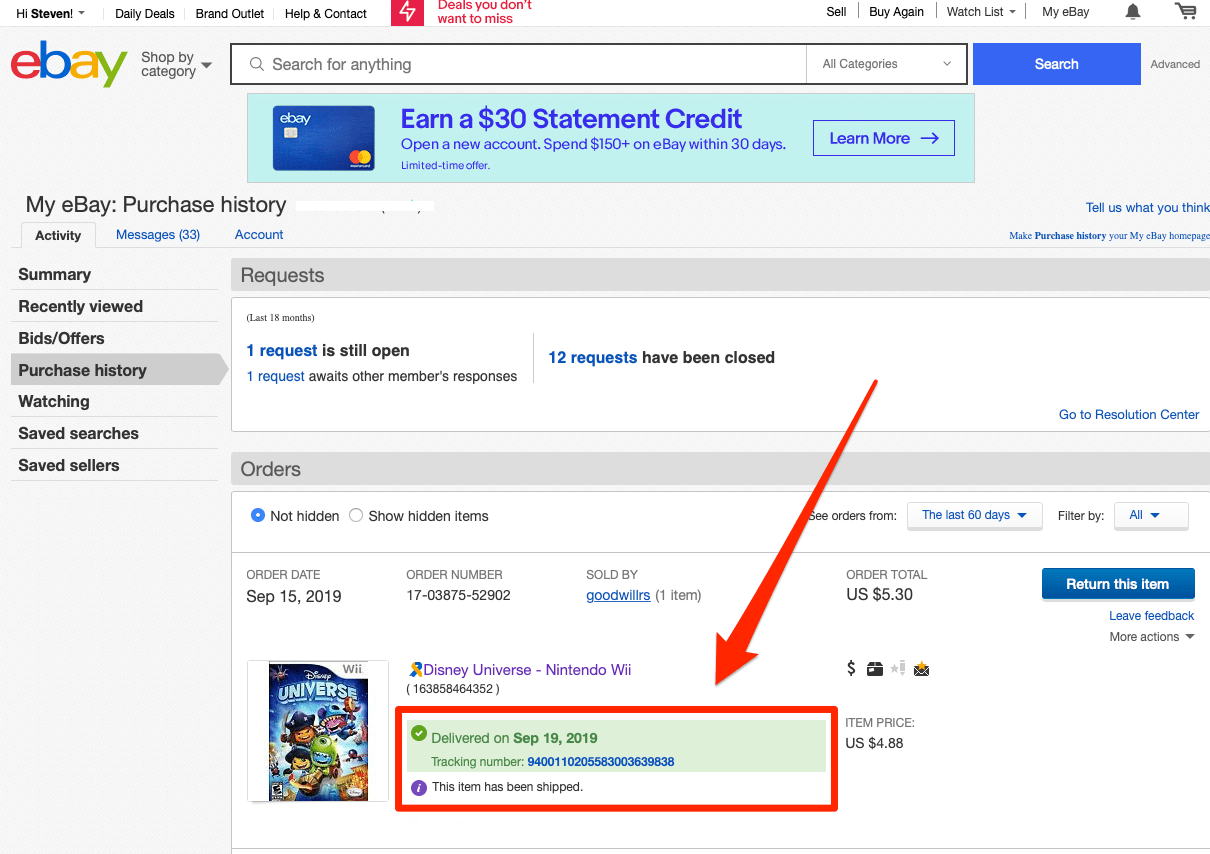Open the Filter by All dropdown
The width and height of the screenshot is (1210, 854).
tap(1151, 515)
